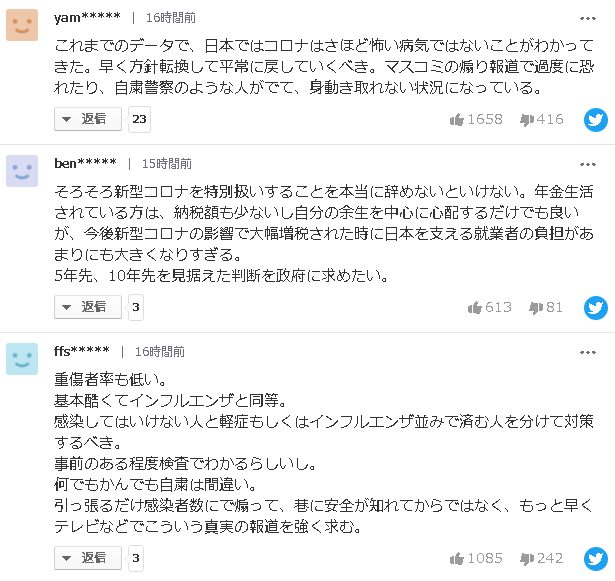Screen dimensions: 615x581
Task: Share yam***** comment on Twitter
Action: [595, 120]
